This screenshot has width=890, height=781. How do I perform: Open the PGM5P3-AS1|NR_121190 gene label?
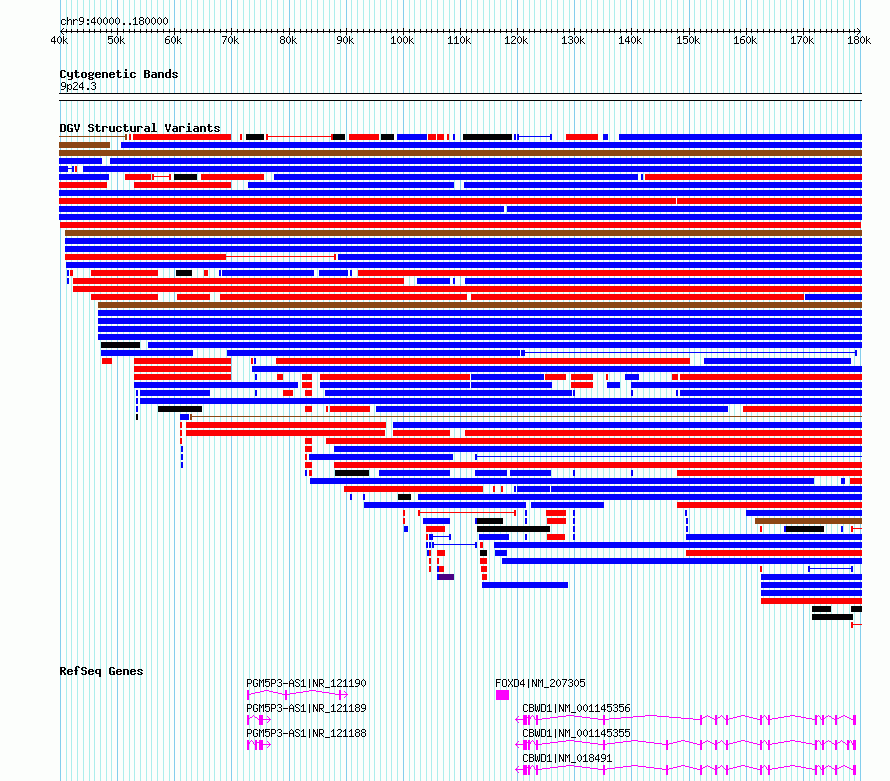[x=307, y=683]
